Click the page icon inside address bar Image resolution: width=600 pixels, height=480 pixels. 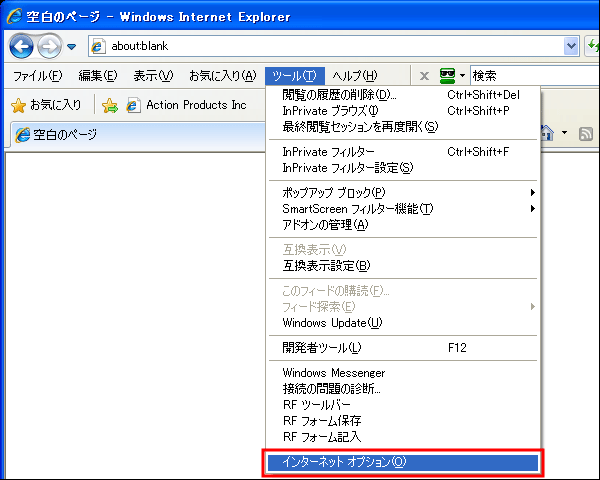coord(99,46)
